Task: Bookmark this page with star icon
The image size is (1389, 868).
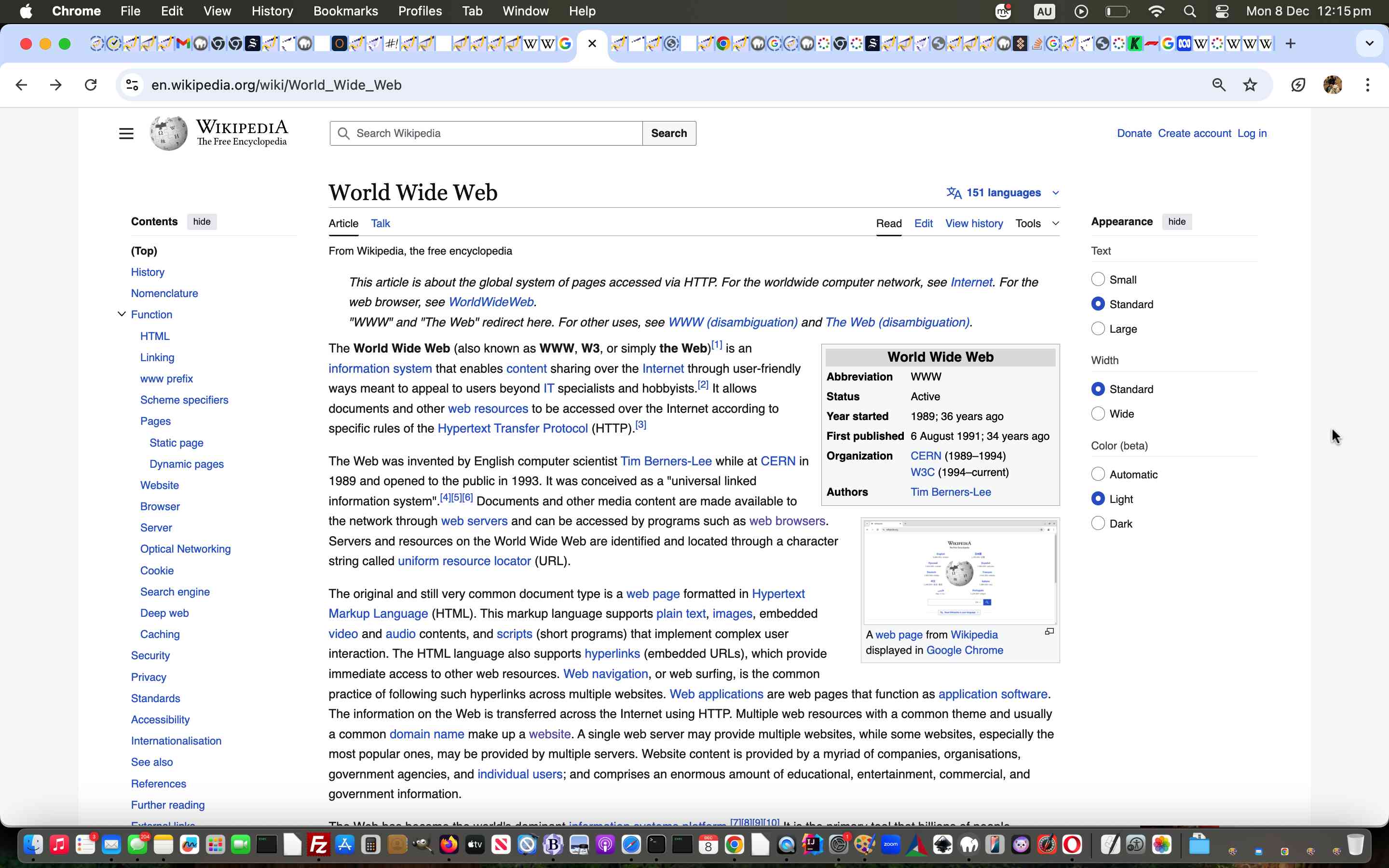Action: click(1250, 85)
